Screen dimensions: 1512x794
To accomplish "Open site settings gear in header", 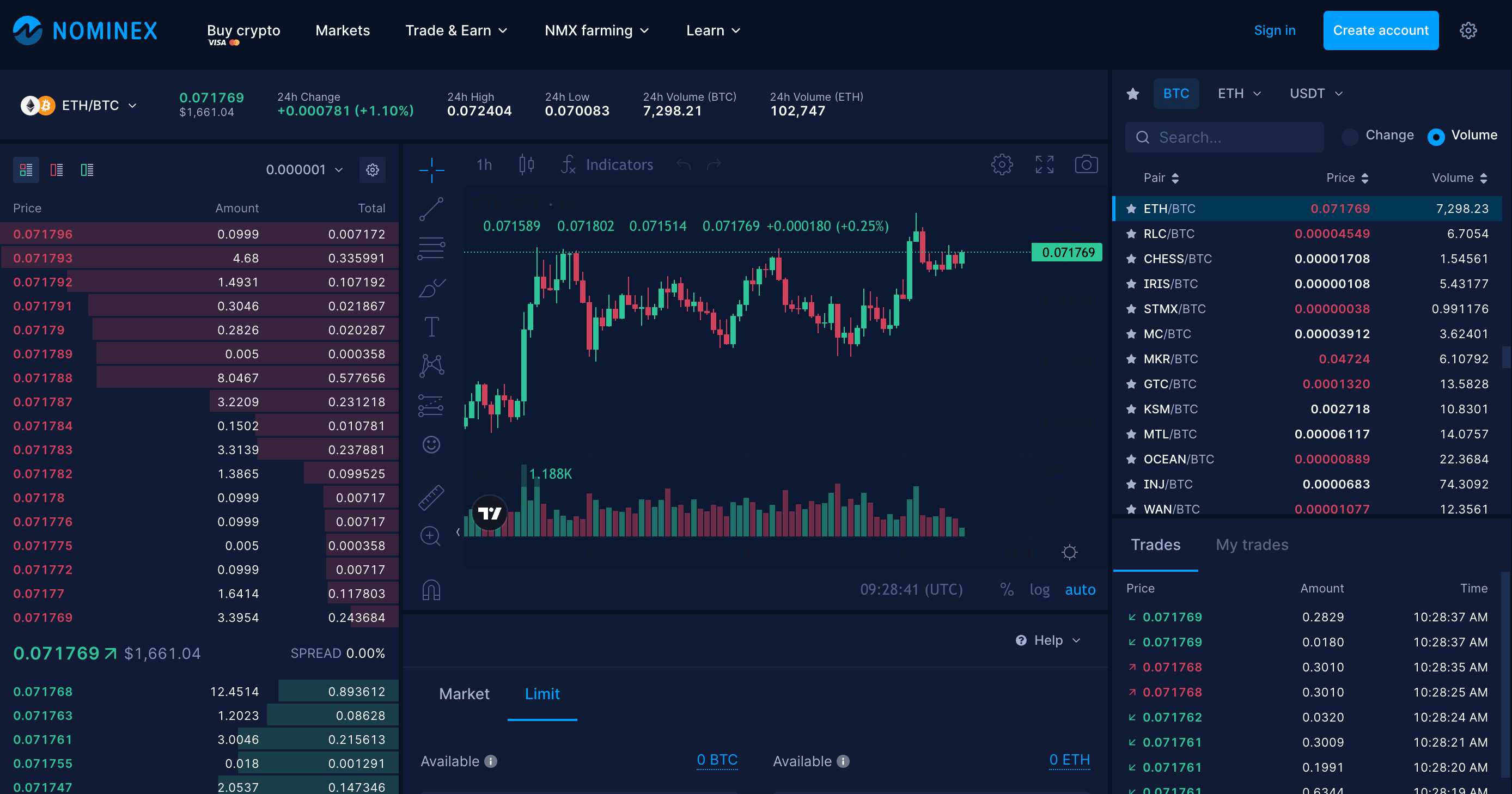I will tap(1468, 30).
